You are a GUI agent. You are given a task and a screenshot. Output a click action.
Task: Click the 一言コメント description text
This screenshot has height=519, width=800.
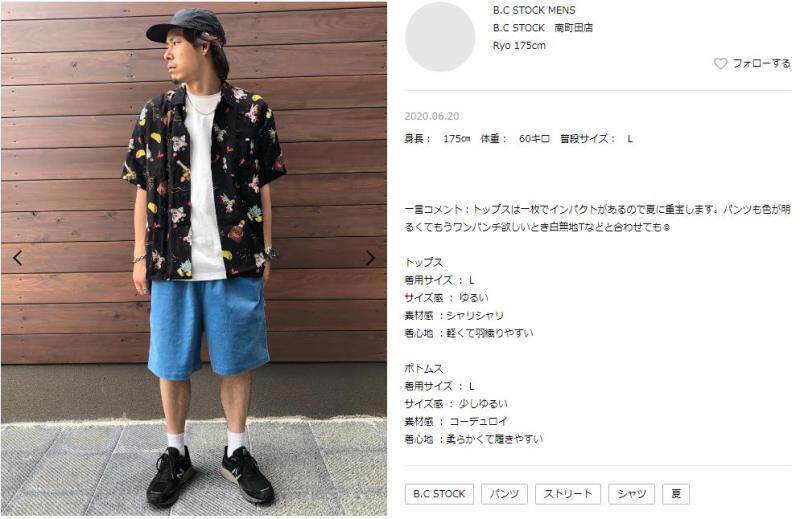click(x=597, y=218)
